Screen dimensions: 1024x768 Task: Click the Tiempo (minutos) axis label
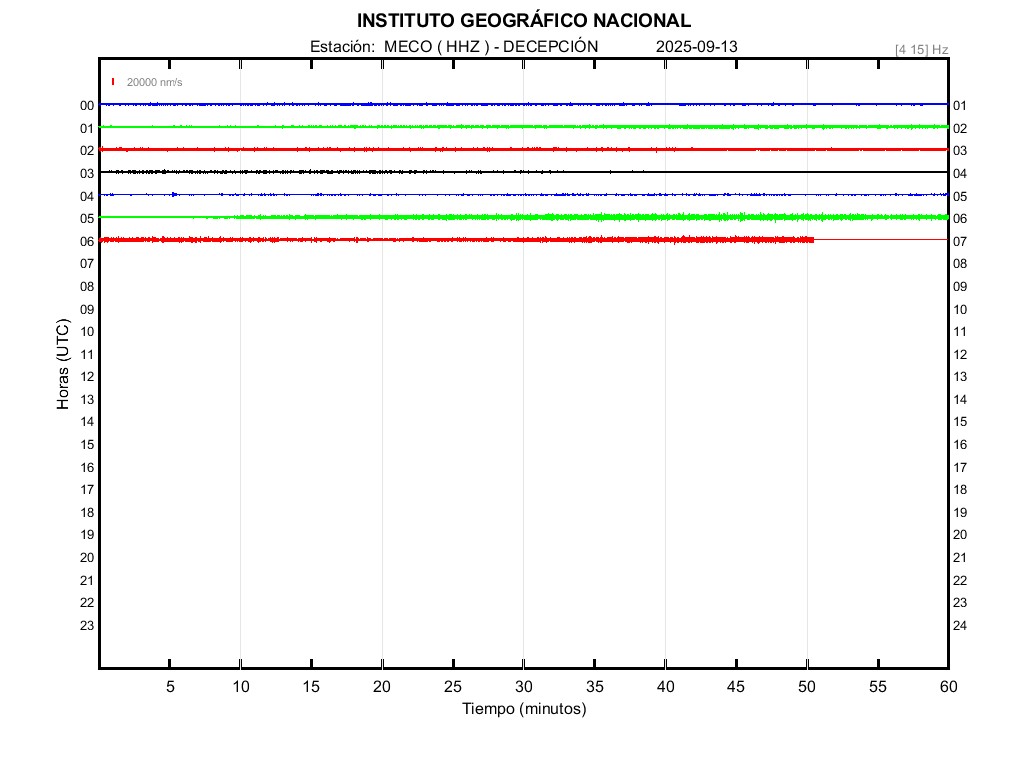524,709
